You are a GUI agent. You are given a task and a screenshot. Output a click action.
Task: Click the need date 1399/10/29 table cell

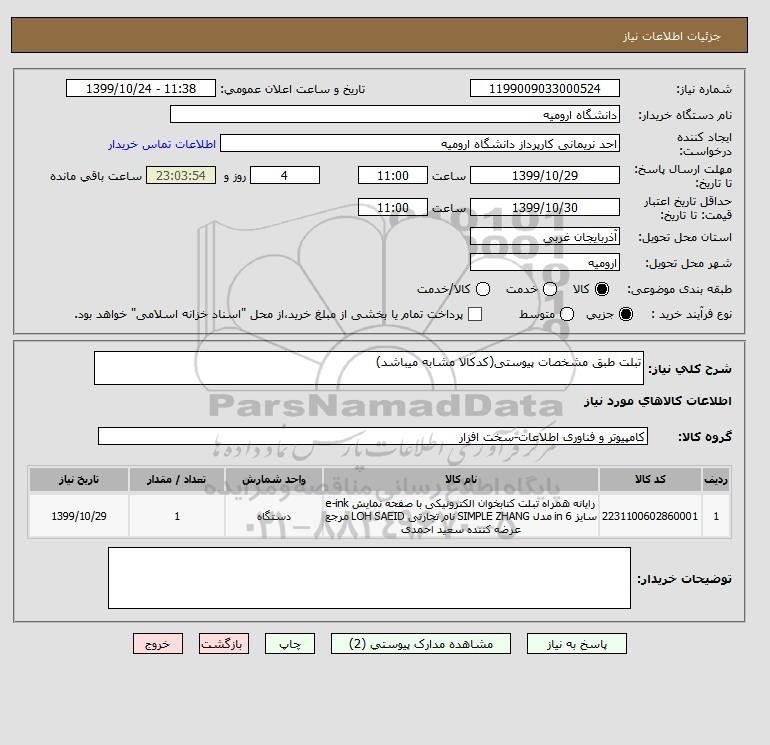pos(79,516)
